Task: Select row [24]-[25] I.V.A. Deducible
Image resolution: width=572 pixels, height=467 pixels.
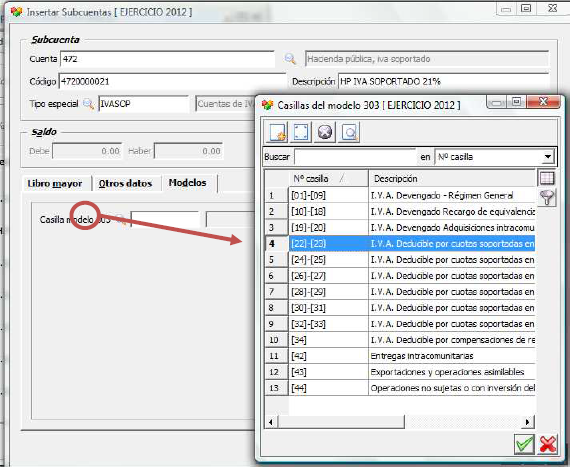Action: point(412,260)
